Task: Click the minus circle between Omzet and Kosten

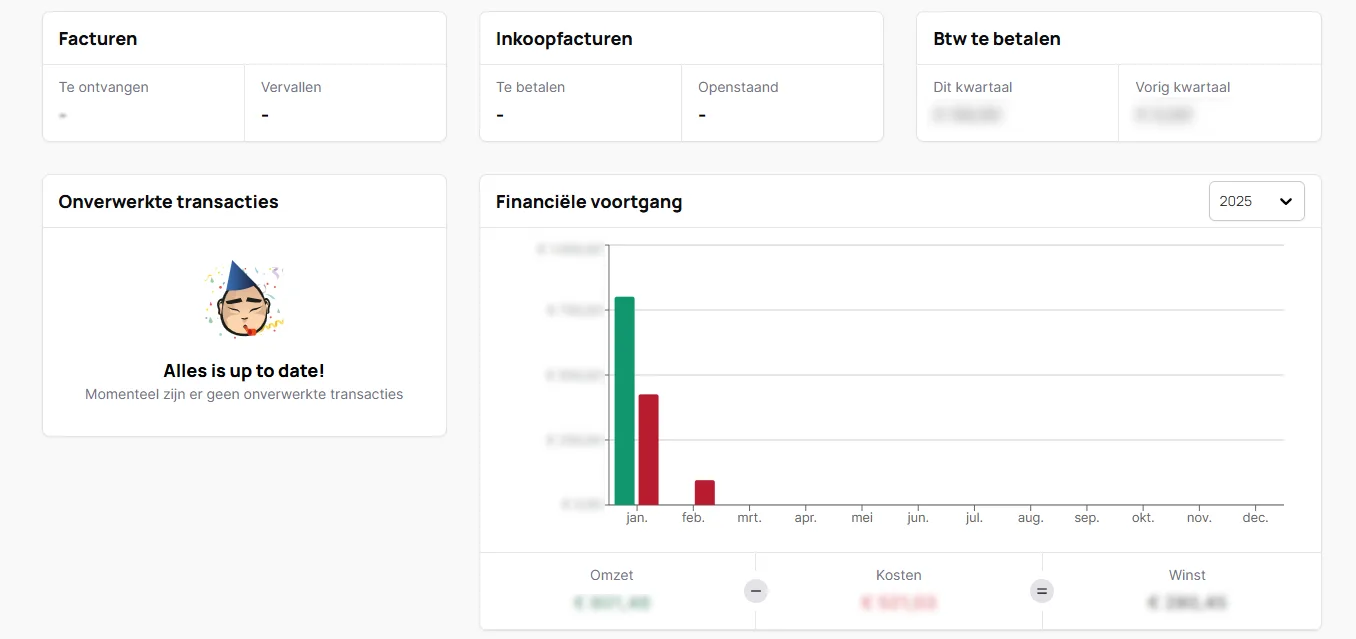Action: coord(756,591)
